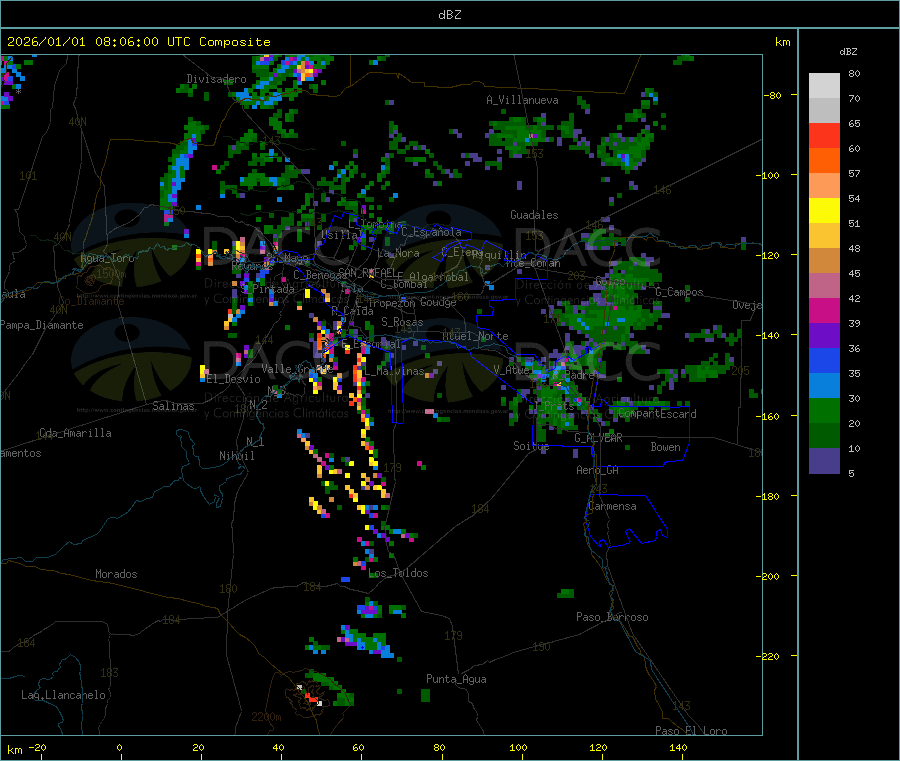Select the Paso_El_Loro label
The width and height of the screenshot is (900, 761).
pyautogui.click(x=691, y=730)
